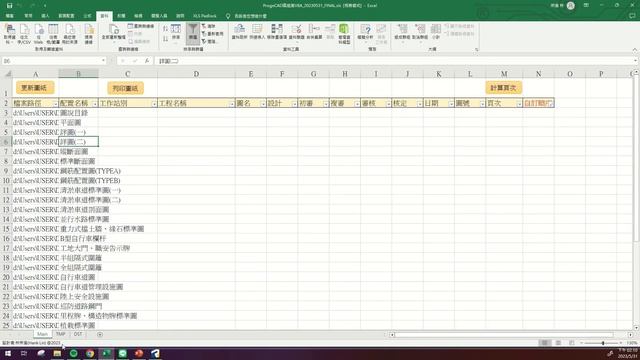Open filter dropdown for 設計 column
This screenshot has width=640, height=360.
pyautogui.click(x=294, y=104)
